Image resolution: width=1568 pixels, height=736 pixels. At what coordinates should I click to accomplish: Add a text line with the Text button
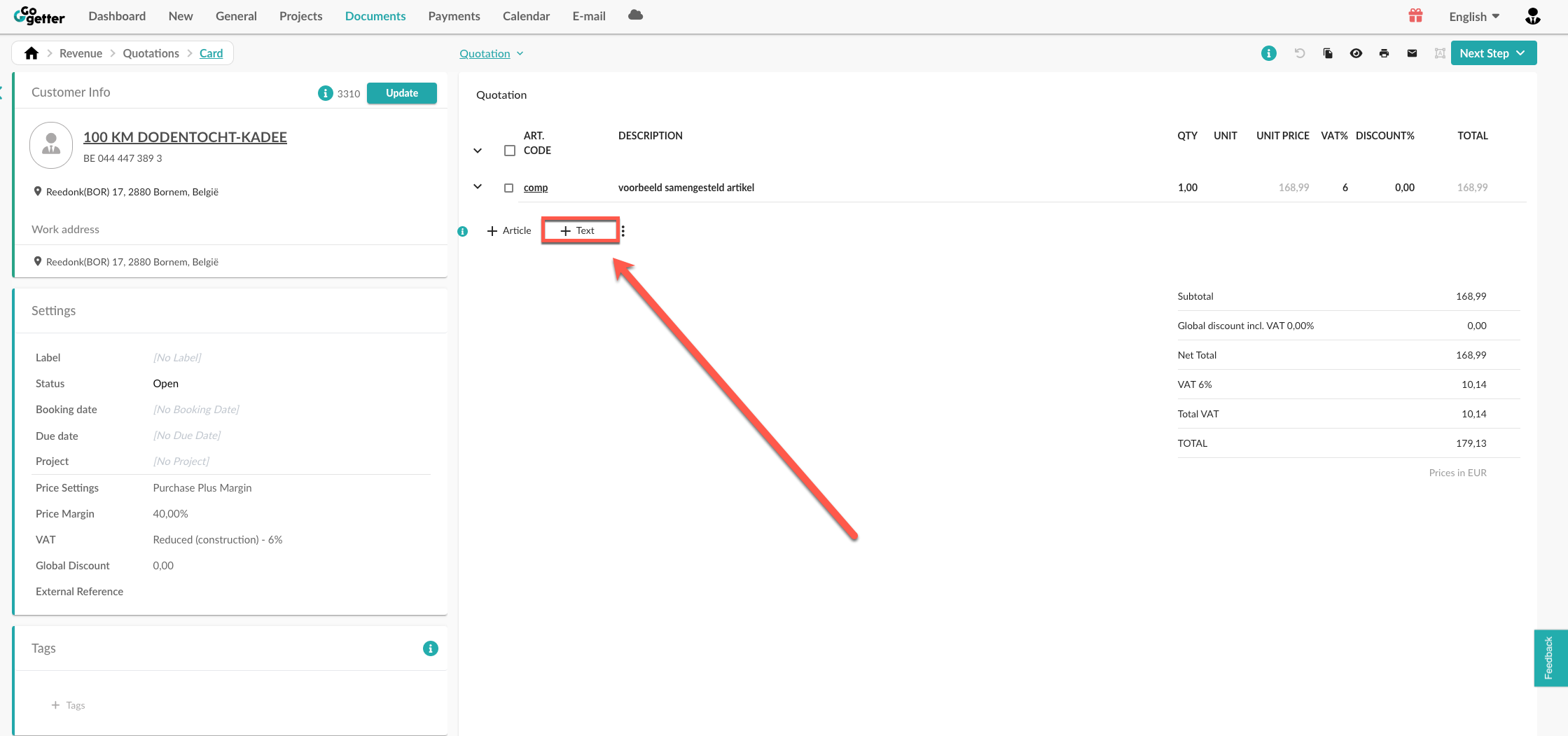click(x=579, y=230)
